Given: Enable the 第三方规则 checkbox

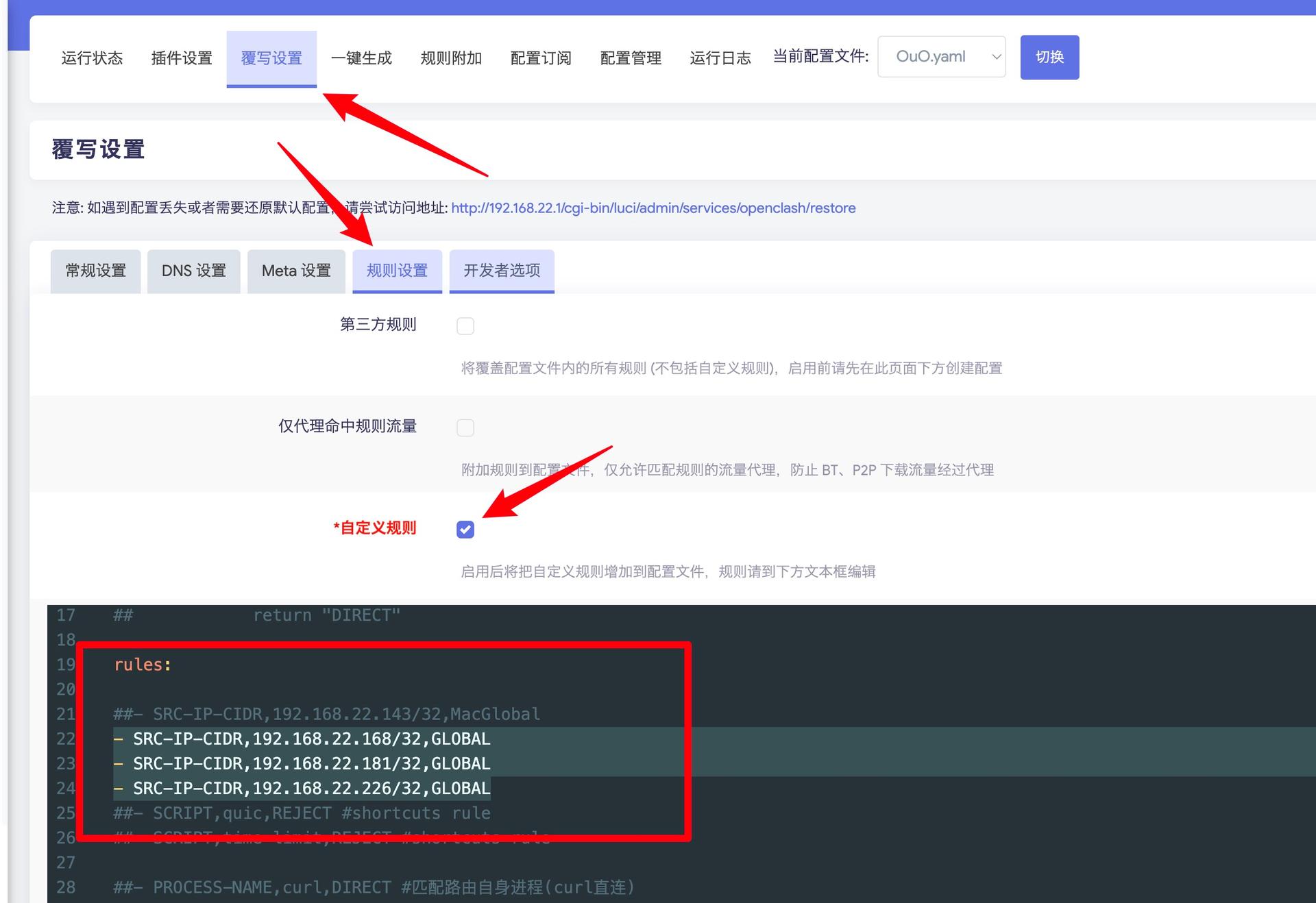Looking at the screenshot, I should pos(465,326).
